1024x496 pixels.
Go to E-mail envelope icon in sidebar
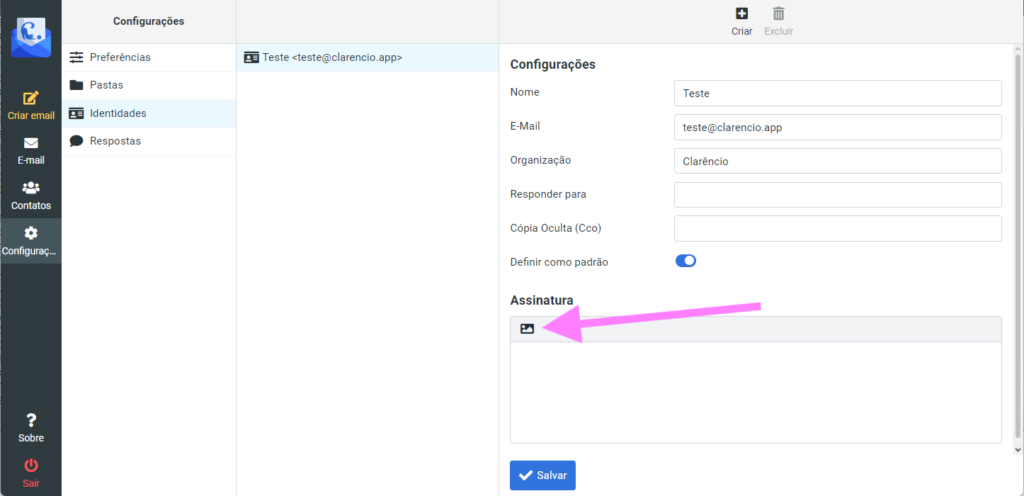tap(31, 143)
